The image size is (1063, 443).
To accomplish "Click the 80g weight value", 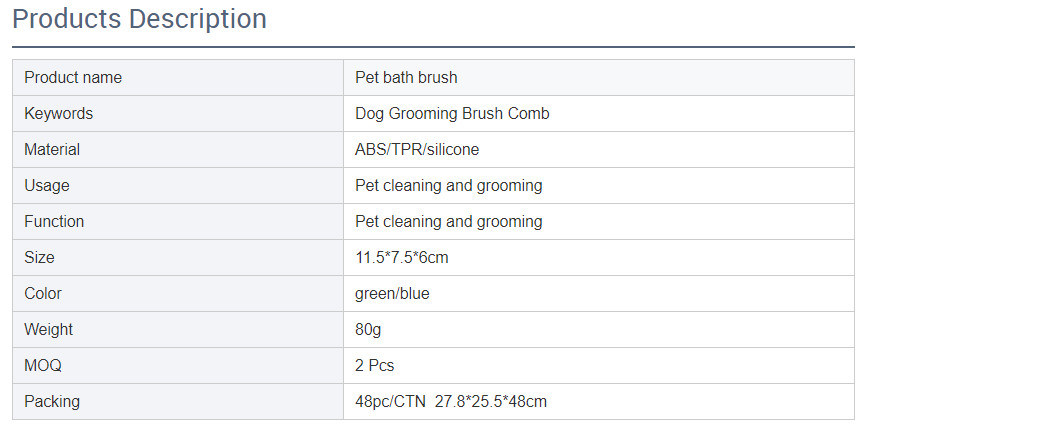I will pos(368,330).
